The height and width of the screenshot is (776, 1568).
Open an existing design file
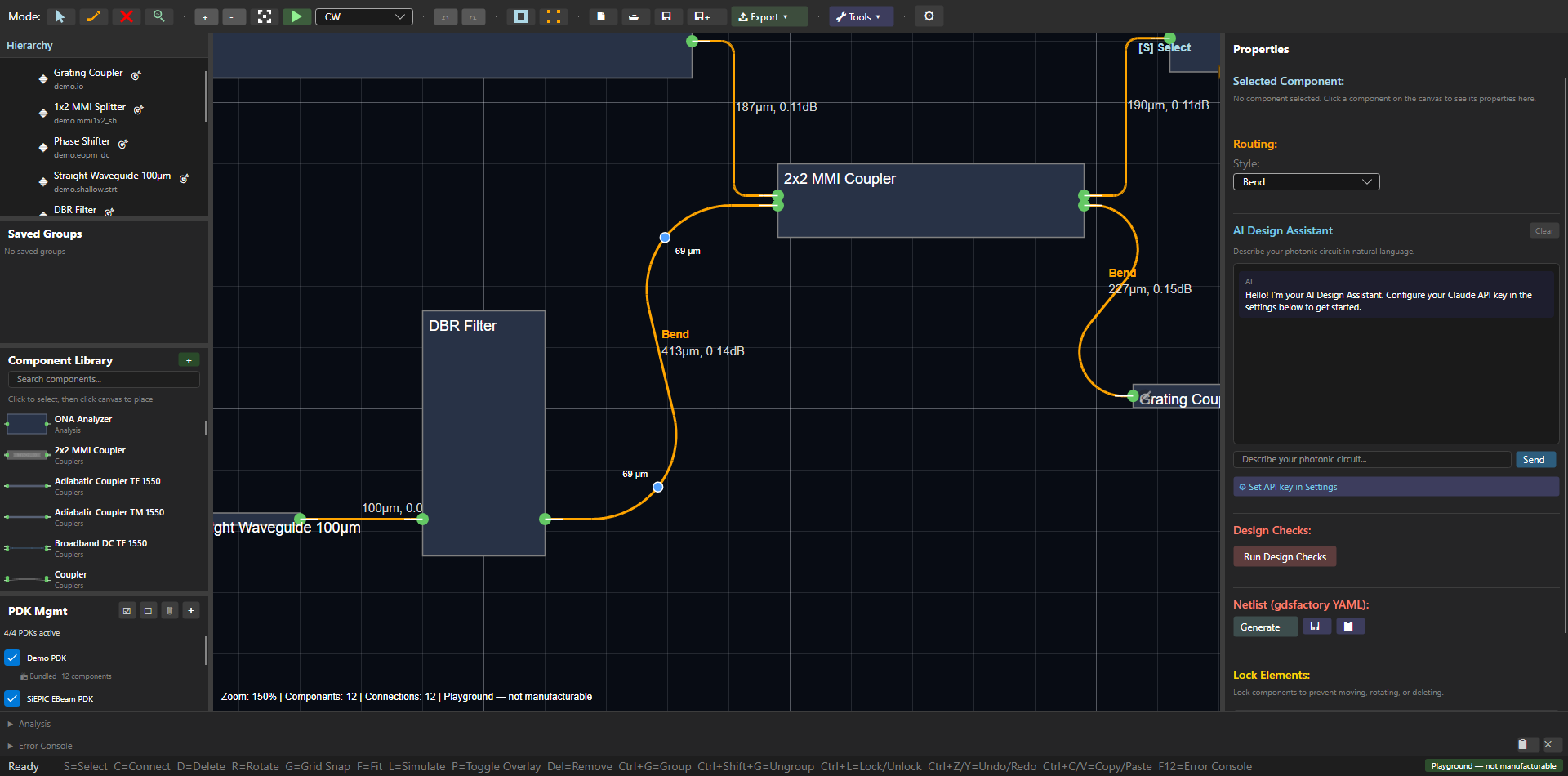pyautogui.click(x=634, y=16)
